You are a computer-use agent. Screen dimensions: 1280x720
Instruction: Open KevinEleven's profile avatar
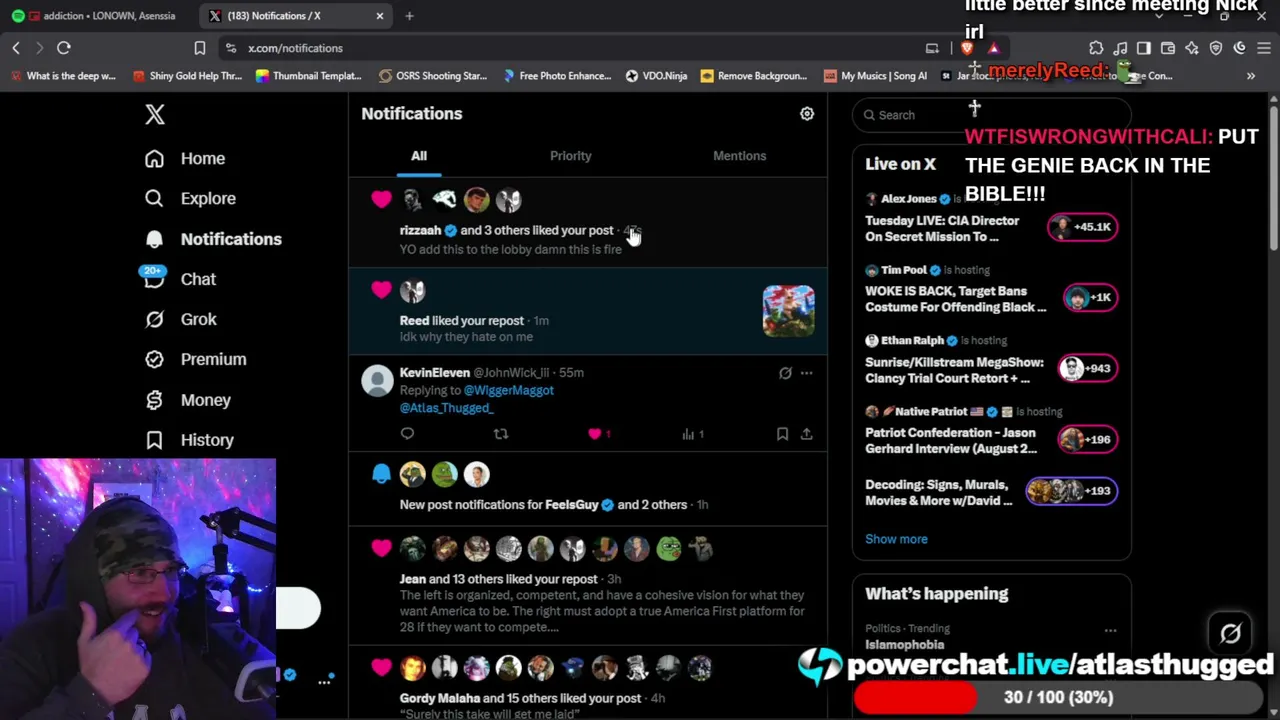378,381
